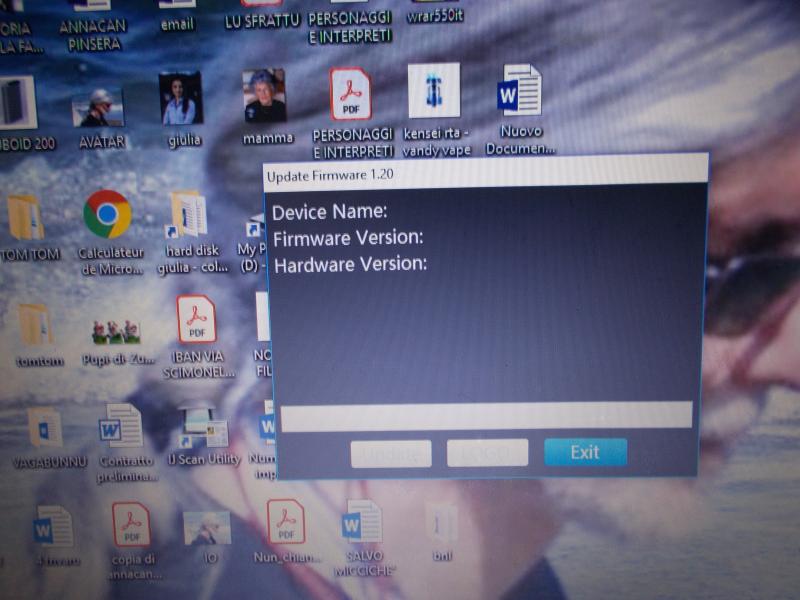Click the firmware progress bar

click(486, 416)
